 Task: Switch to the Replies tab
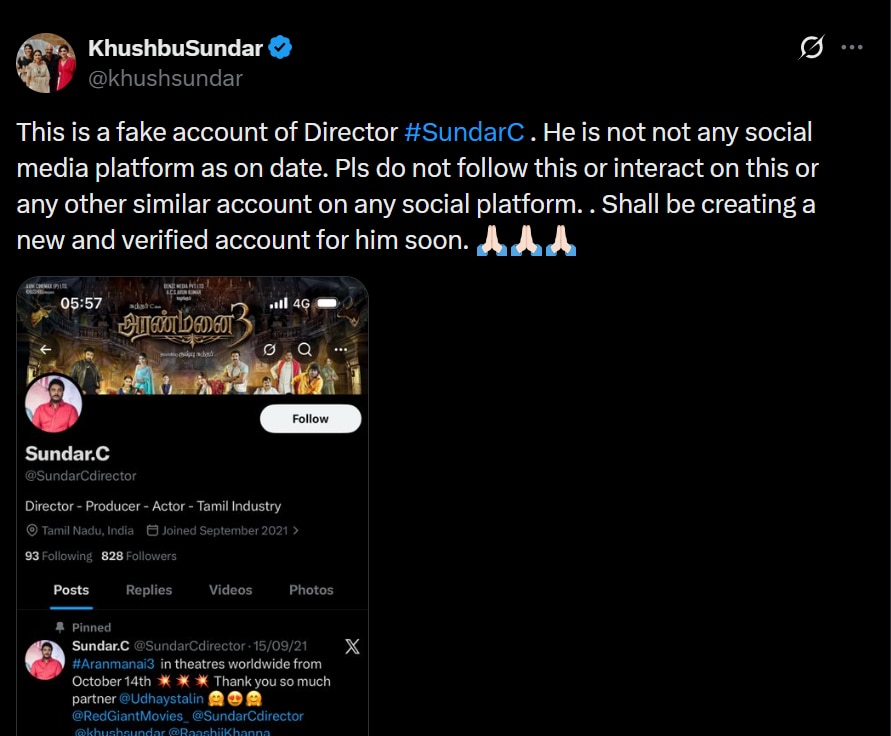click(x=149, y=590)
